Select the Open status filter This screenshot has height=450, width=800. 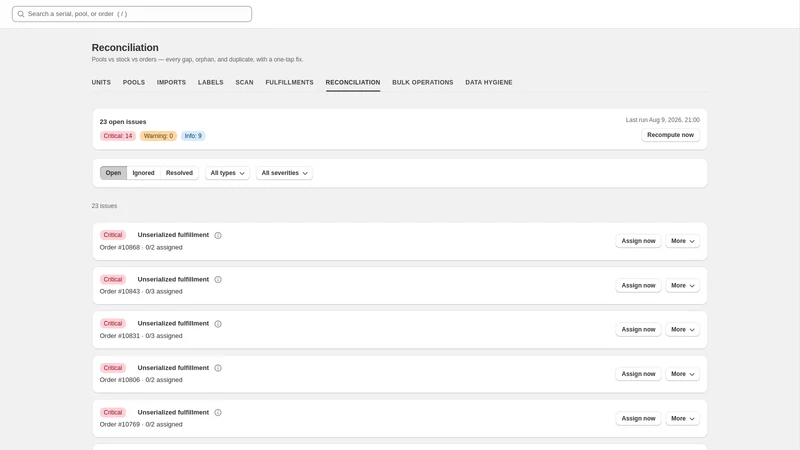point(113,173)
